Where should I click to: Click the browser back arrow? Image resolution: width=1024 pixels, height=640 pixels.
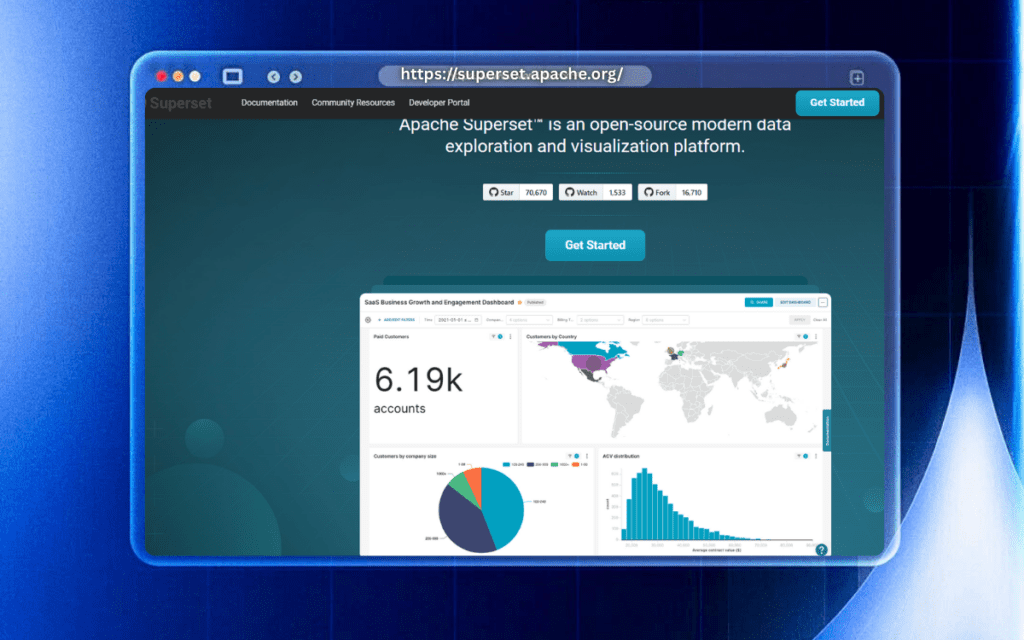[274, 77]
